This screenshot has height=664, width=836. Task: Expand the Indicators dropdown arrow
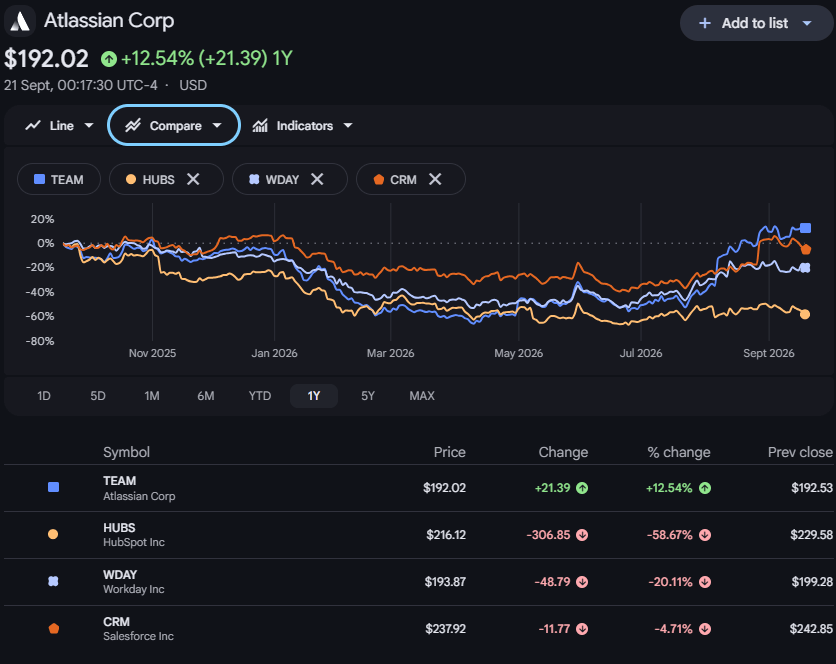(x=348, y=125)
